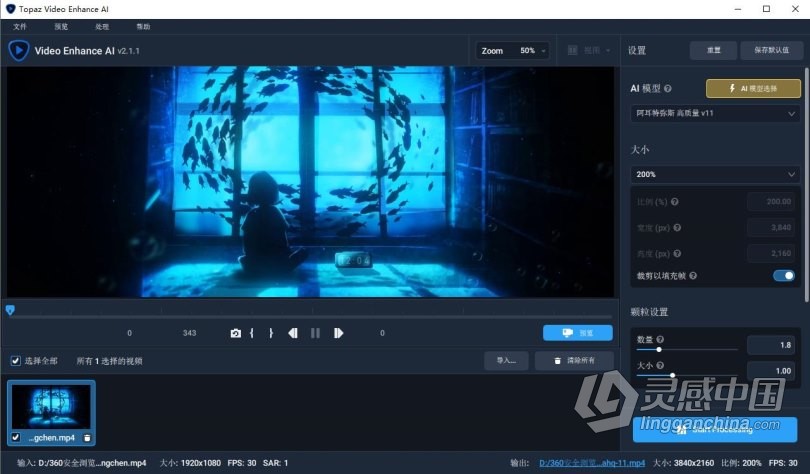Start processing with the blue button

coord(714,430)
